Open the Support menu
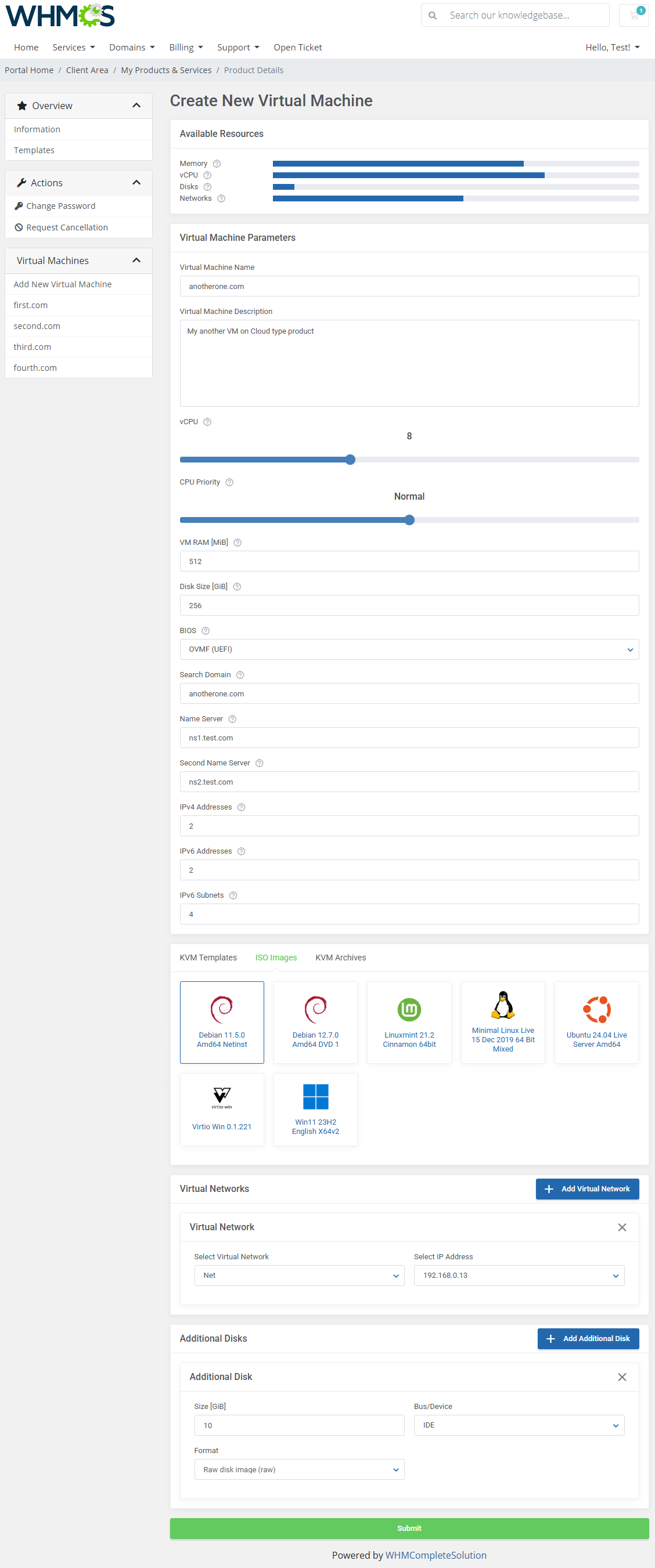 (x=238, y=48)
